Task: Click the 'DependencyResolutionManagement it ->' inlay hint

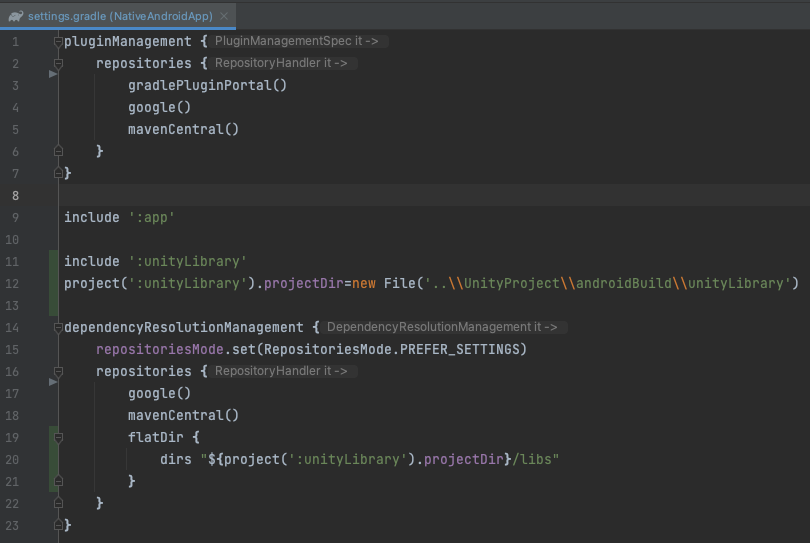Action: point(442,327)
